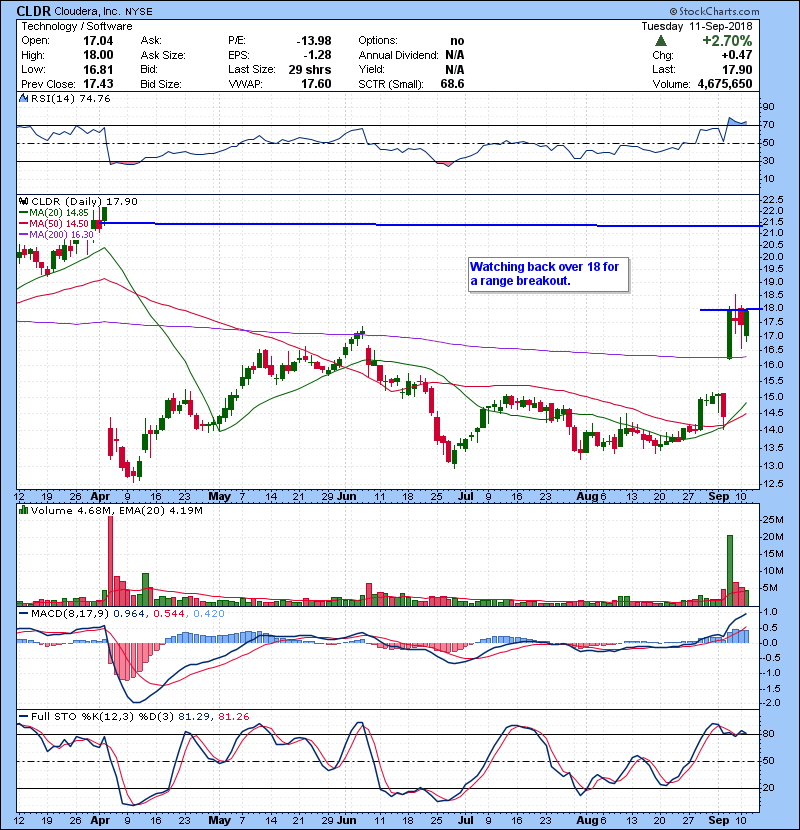The image size is (800, 830).
Task: Click the CLDR (Daily) 17.90 legend text
Action: 84,202
